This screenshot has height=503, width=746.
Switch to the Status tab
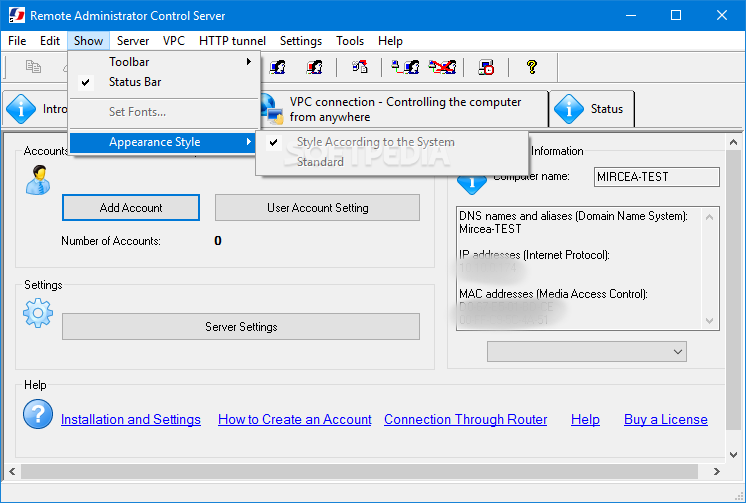click(591, 109)
